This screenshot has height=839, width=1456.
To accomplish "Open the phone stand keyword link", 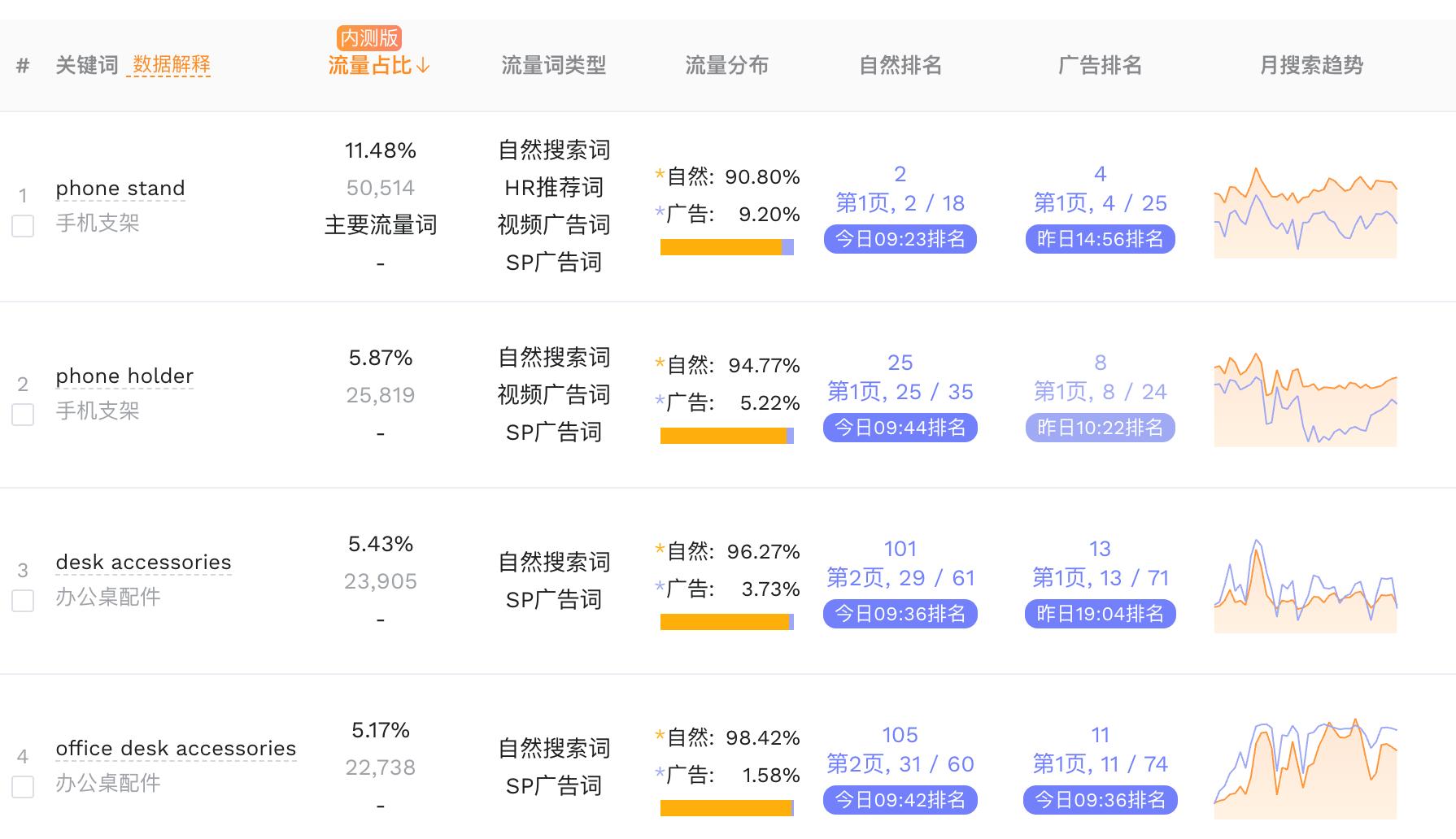I will tap(120, 189).
